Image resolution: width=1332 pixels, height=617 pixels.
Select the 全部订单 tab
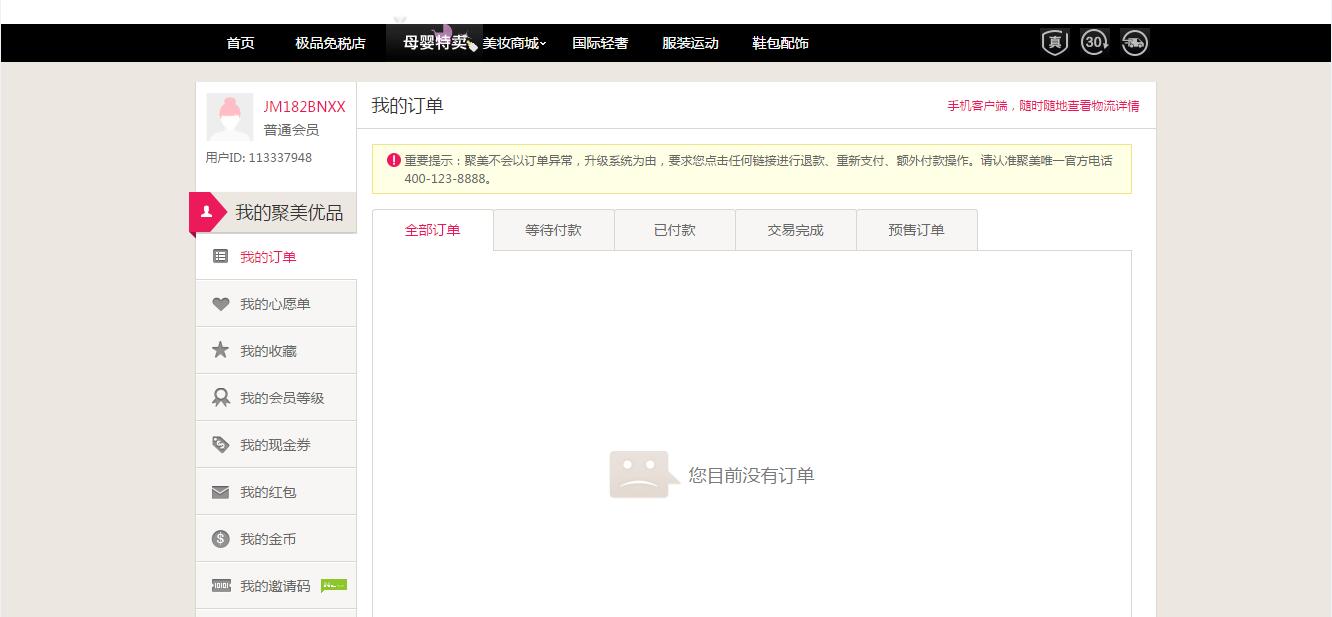point(433,230)
